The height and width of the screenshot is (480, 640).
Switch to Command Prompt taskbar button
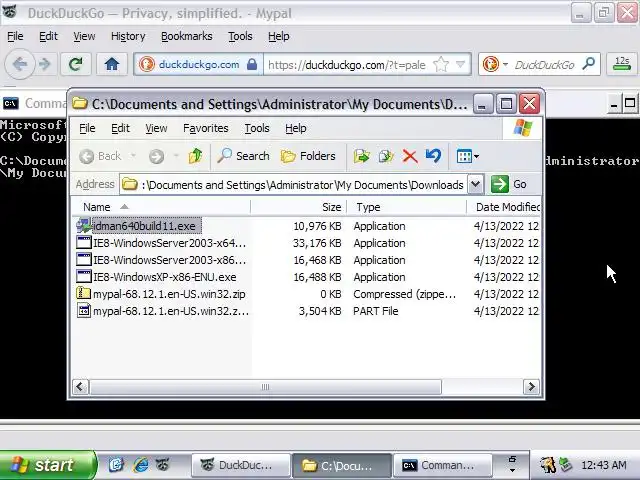442,465
